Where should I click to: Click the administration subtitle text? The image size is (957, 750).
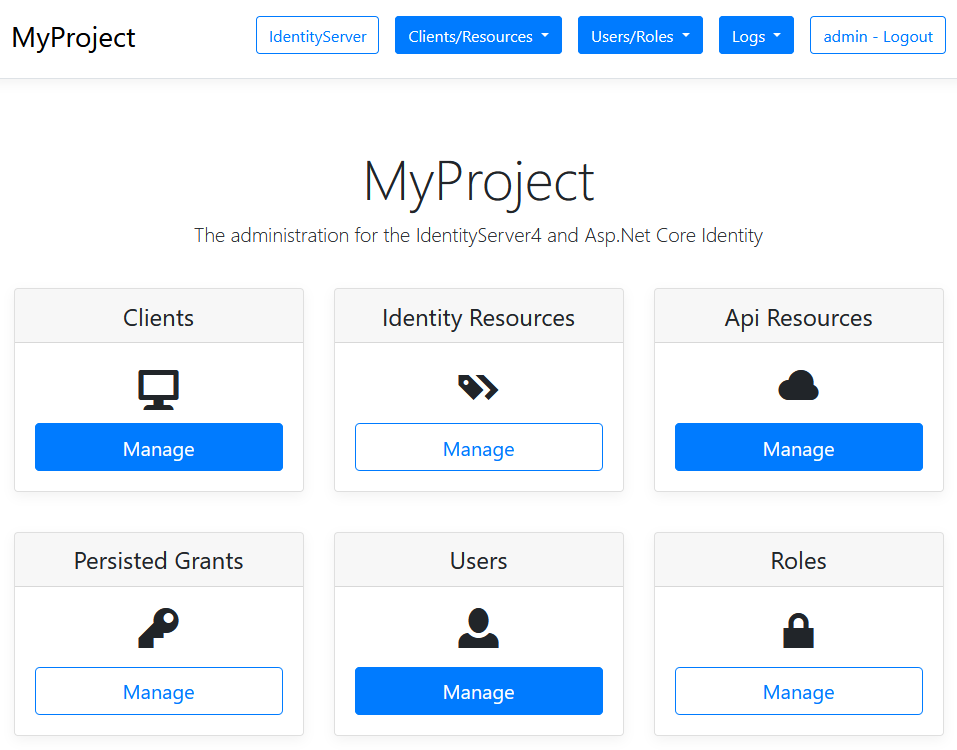478,236
